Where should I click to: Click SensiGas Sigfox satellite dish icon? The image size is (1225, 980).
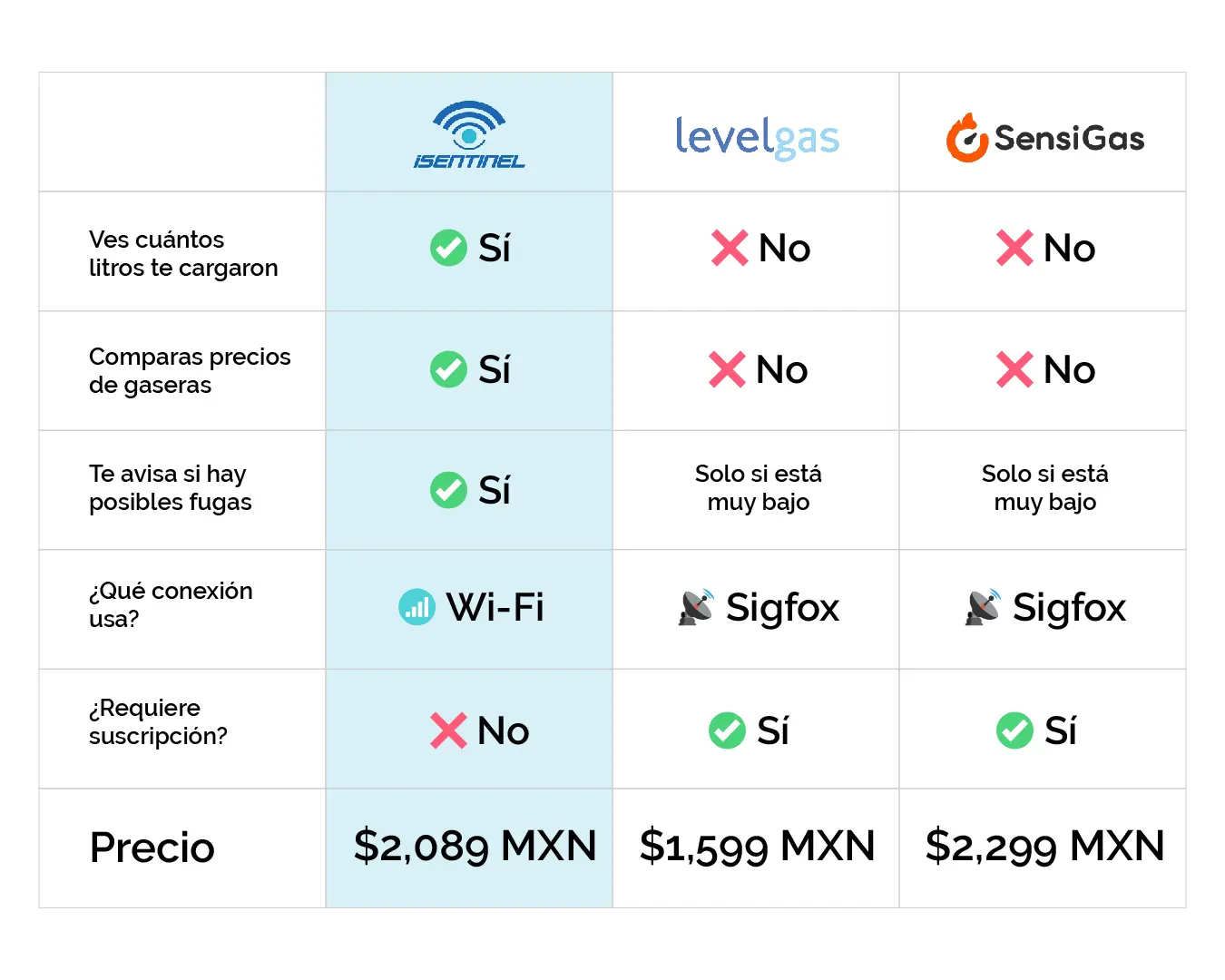pyautogui.click(x=984, y=607)
